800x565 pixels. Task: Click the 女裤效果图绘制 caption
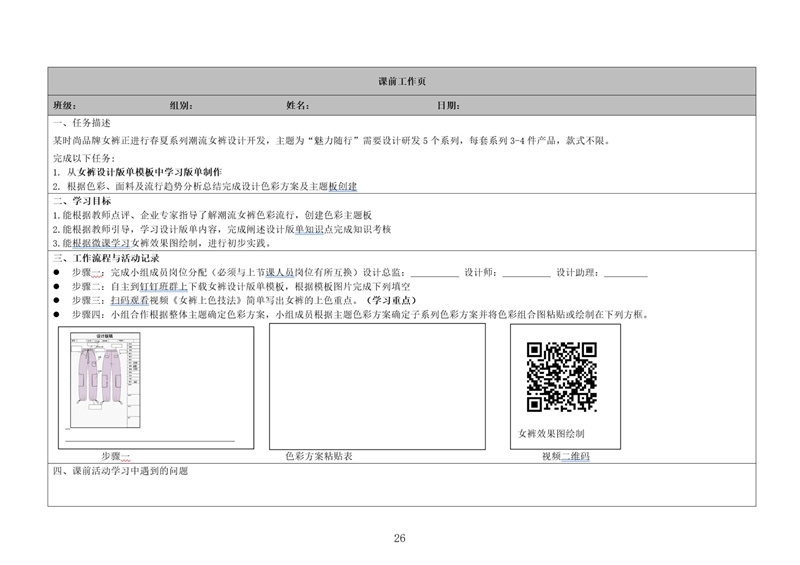(x=551, y=433)
